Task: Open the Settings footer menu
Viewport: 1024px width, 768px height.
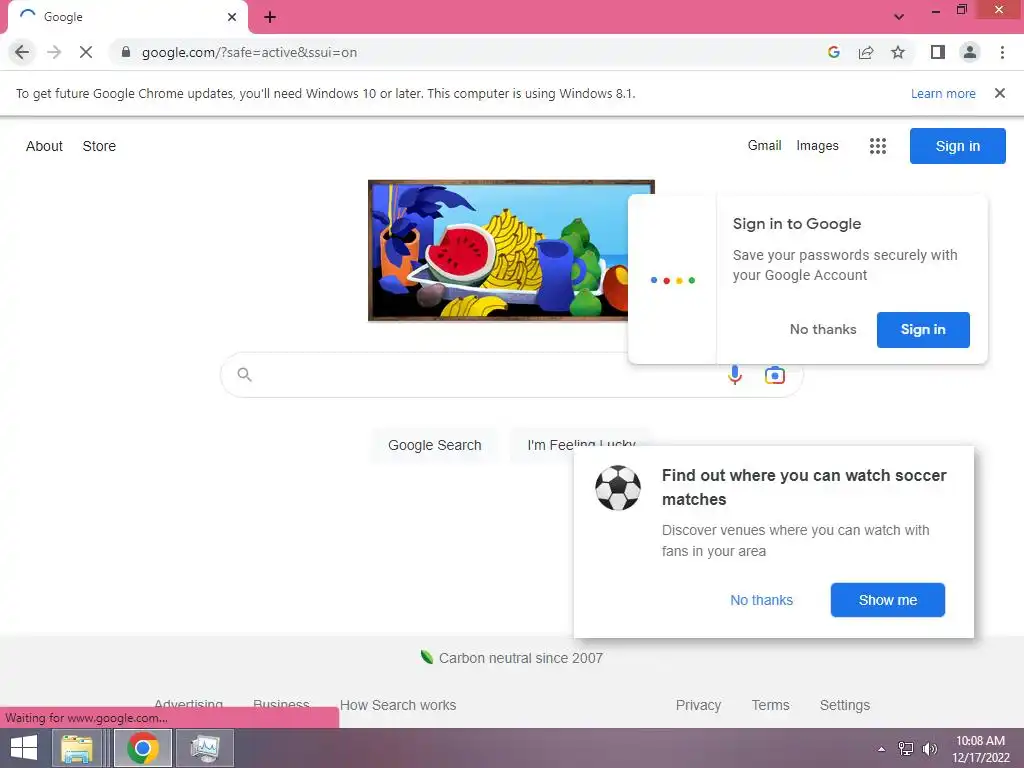Action: pos(844,705)
